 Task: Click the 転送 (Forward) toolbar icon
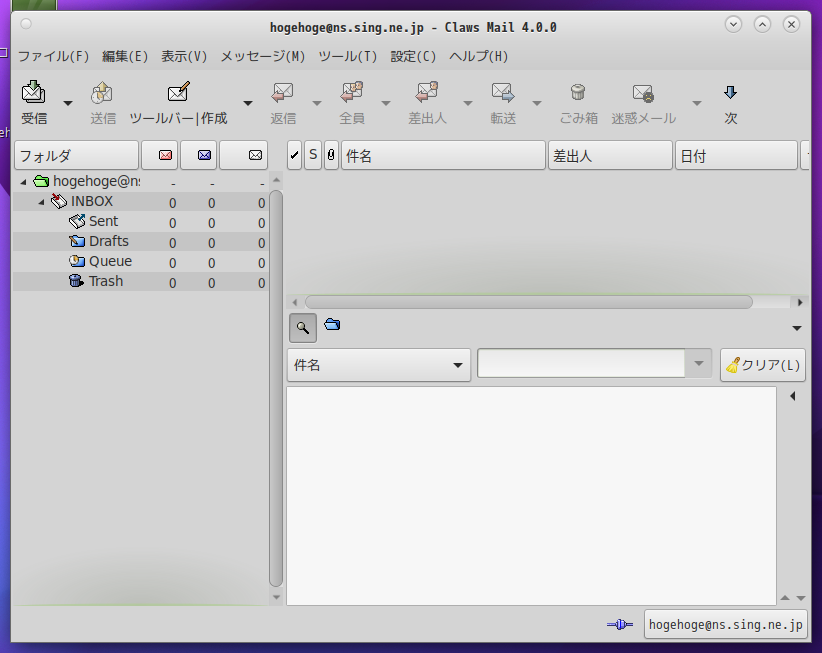503,93
